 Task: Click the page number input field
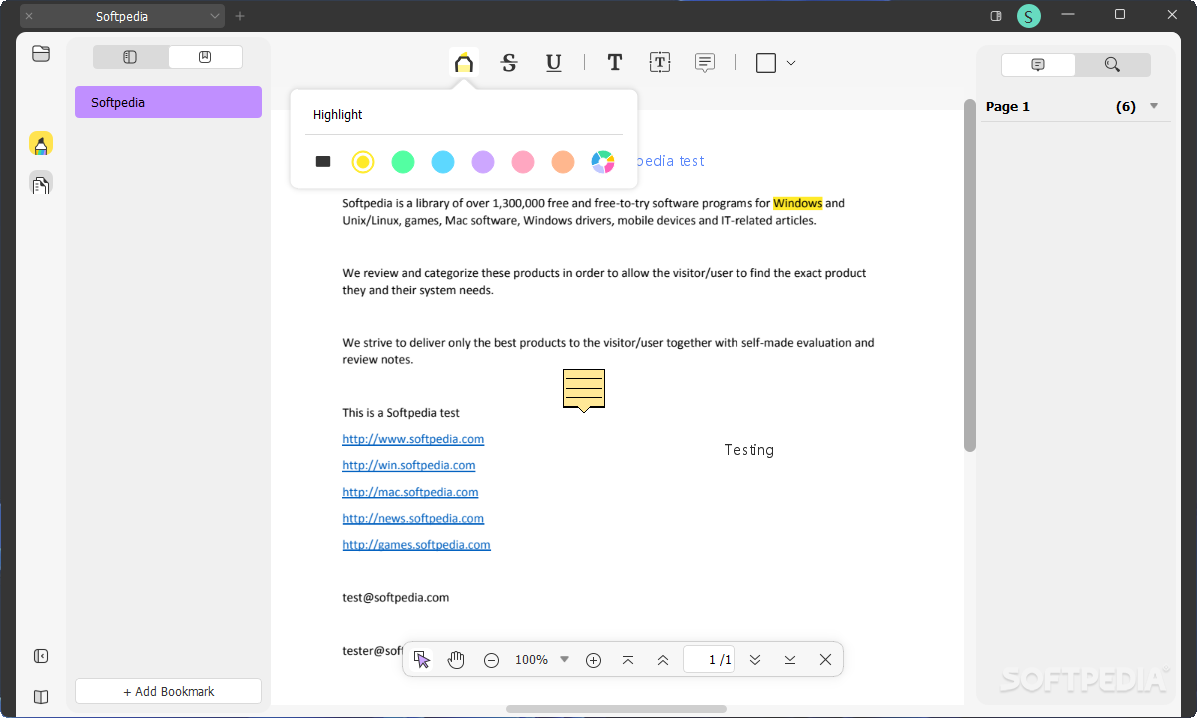(x=709, y=660)
